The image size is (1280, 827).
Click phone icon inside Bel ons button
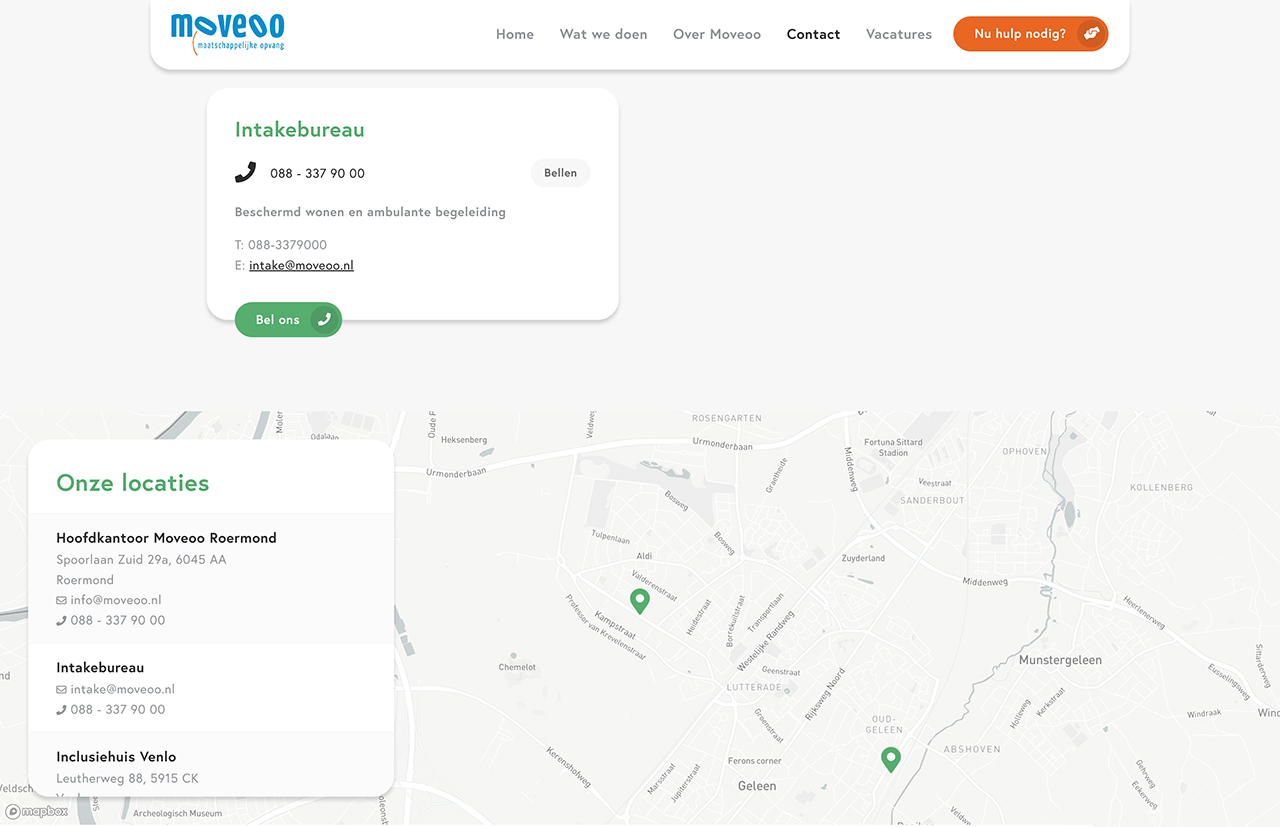[323, 320]
